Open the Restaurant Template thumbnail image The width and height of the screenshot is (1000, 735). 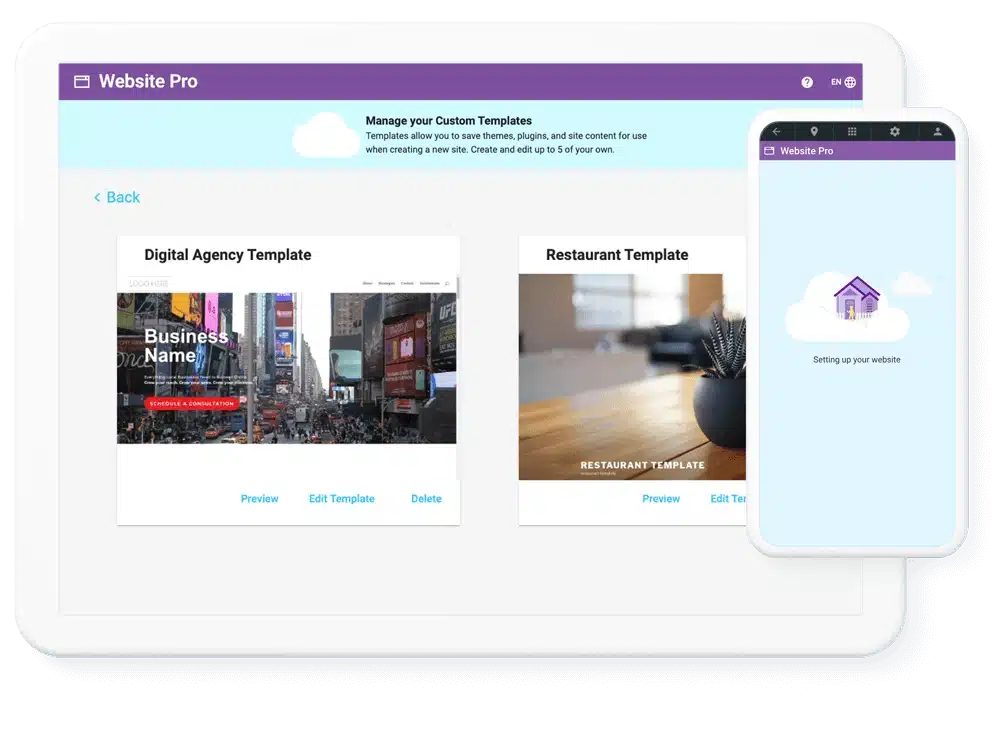point(632,375)
